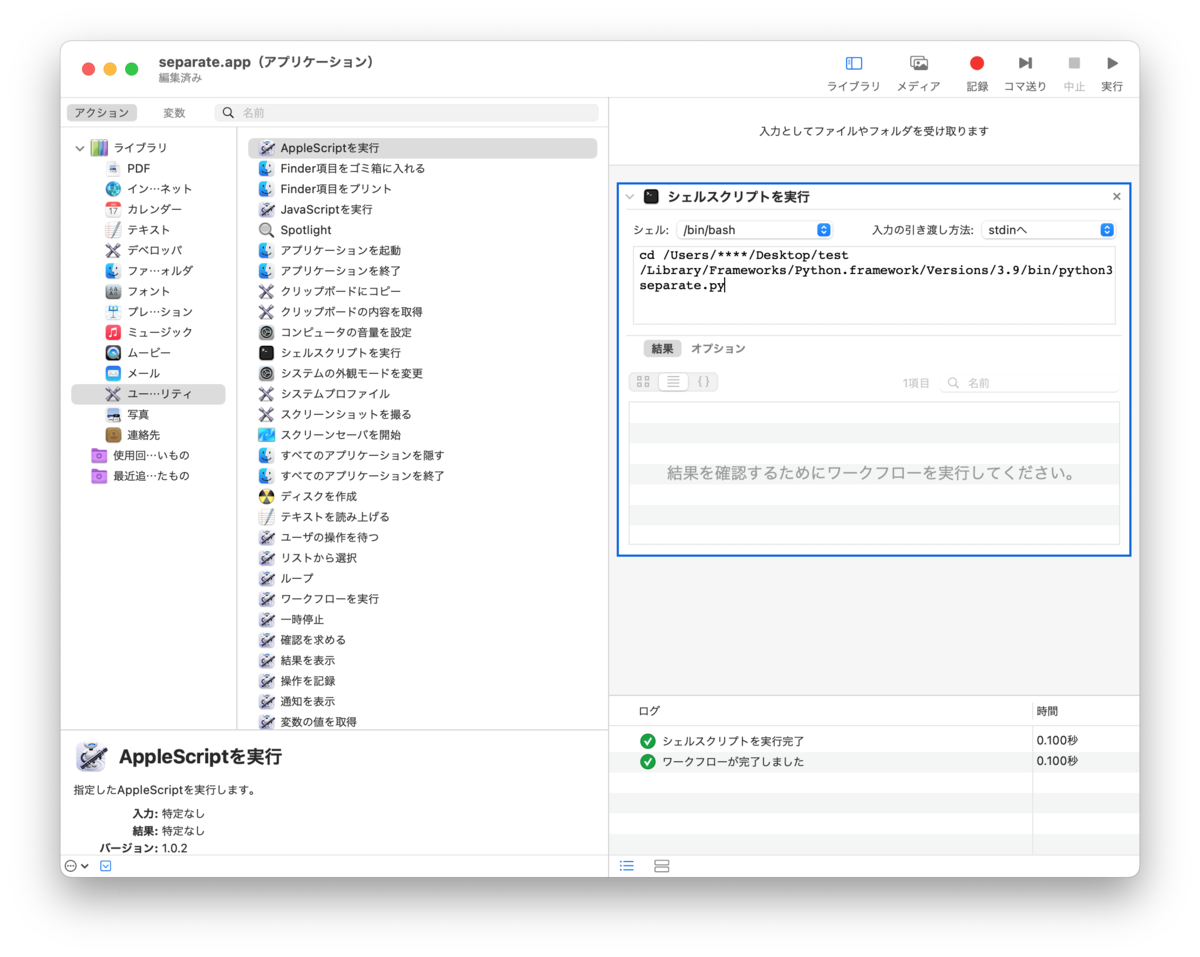Image resolution: width=1200 pixels, height=957 pixels.
Task: Select the ミュージック library category
Action: pyautogui.click(x=149, y=332)
